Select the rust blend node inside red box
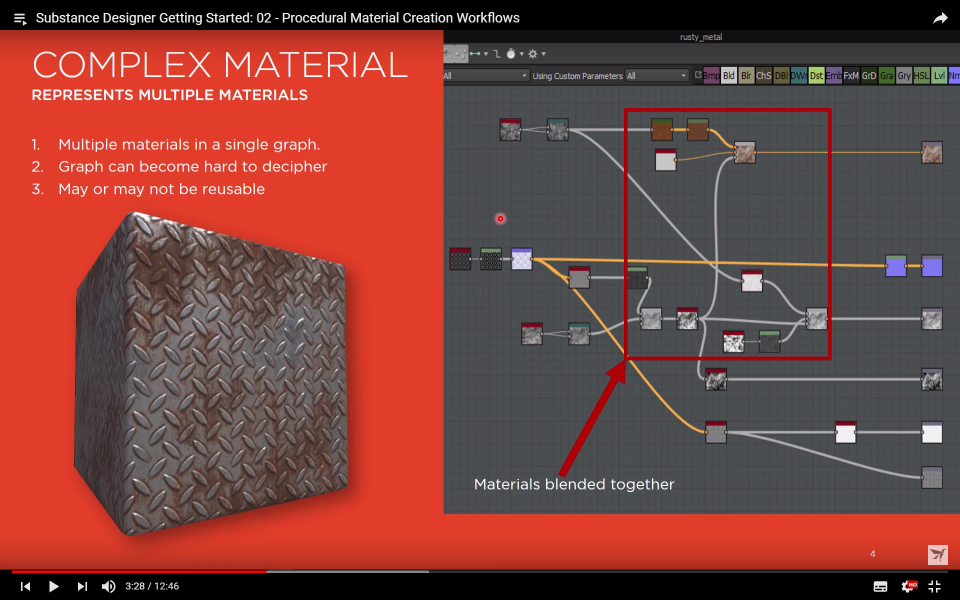The height and width of the screenshot is (600, 960). [x=744, y=152]
